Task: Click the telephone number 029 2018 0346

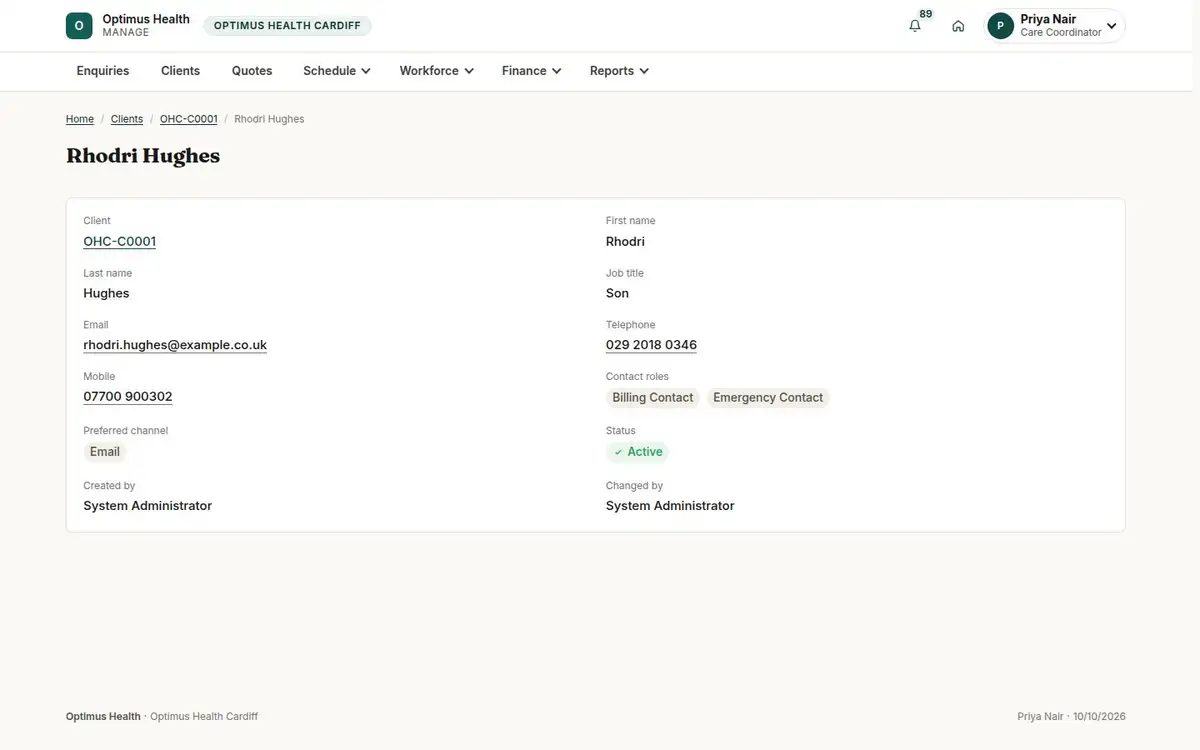Action: coord(651,345)
